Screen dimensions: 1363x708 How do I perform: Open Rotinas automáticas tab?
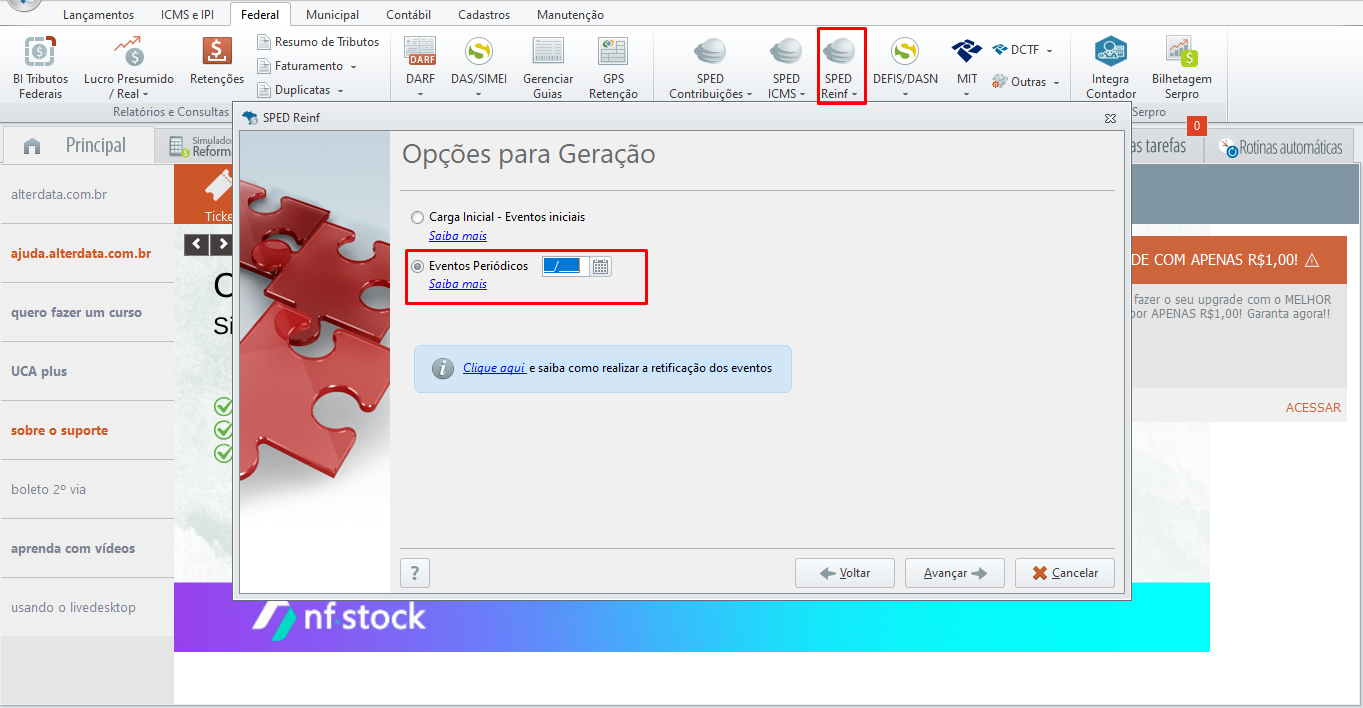[x=1280, y=147]
